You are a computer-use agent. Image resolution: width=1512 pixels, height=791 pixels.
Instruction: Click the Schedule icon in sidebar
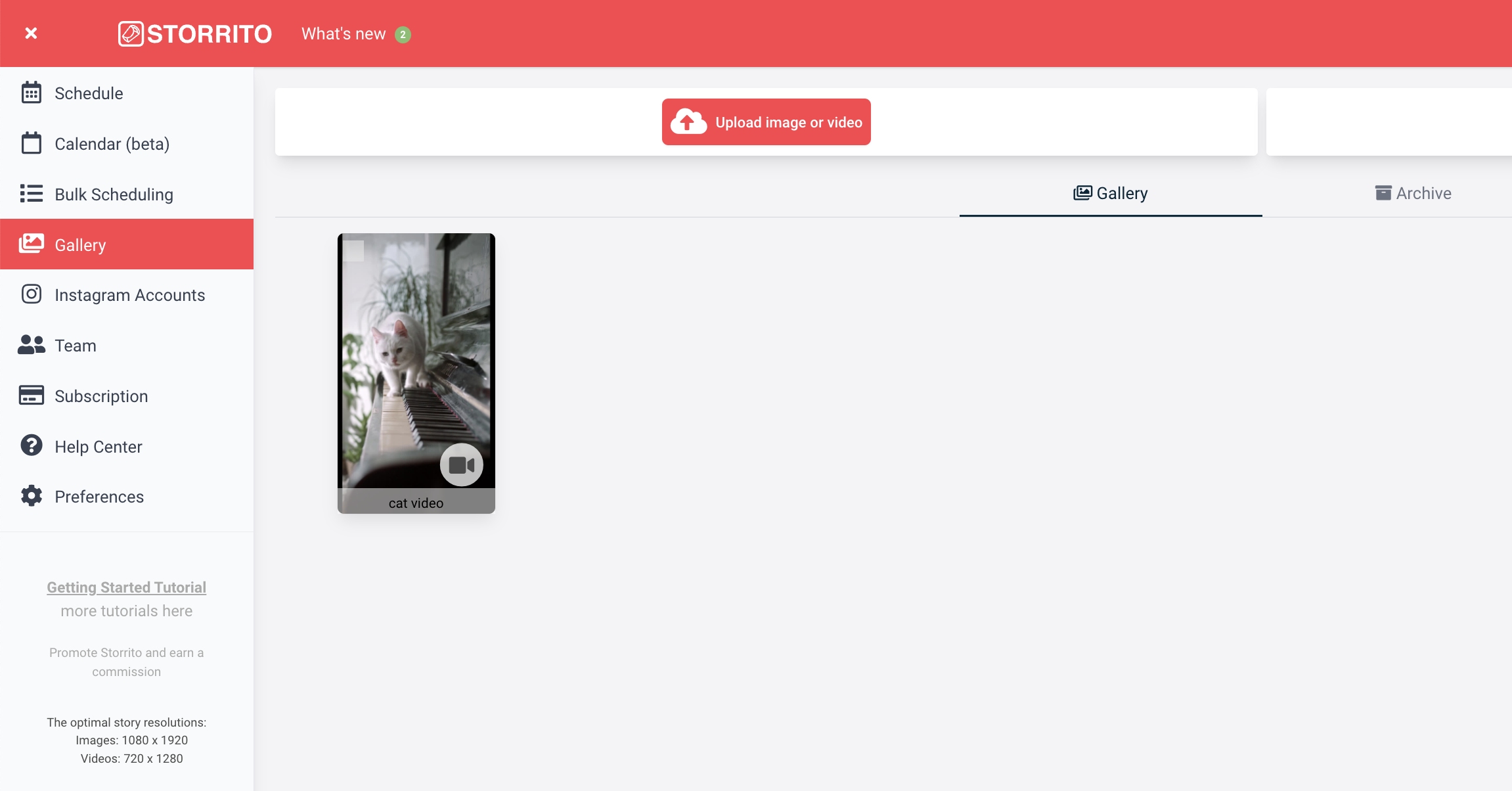pyautogui.click(x=30, y=92)
